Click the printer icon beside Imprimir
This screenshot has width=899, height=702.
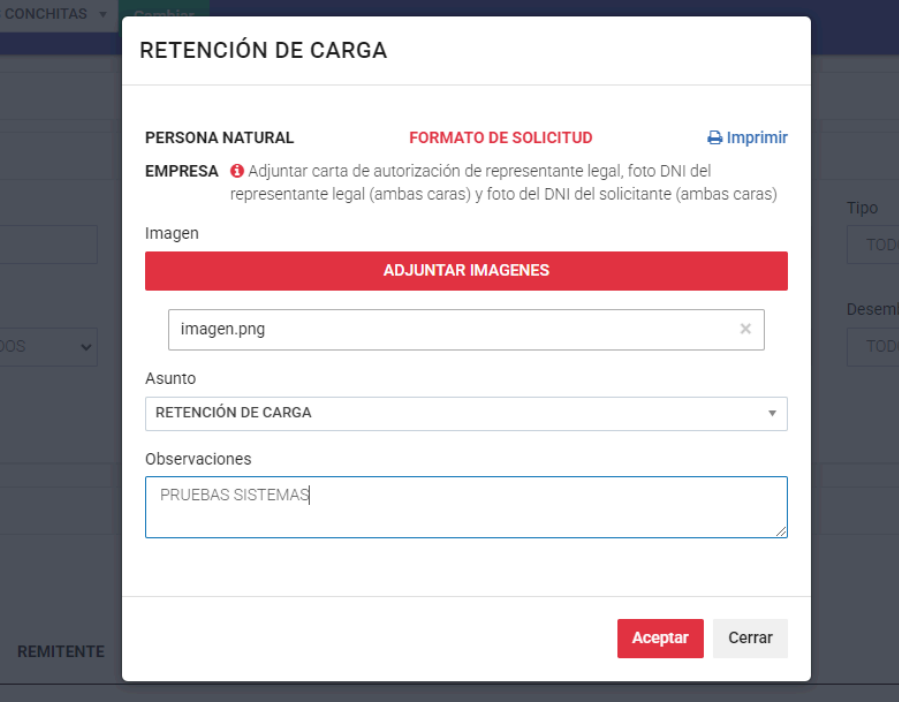point(714,138)
